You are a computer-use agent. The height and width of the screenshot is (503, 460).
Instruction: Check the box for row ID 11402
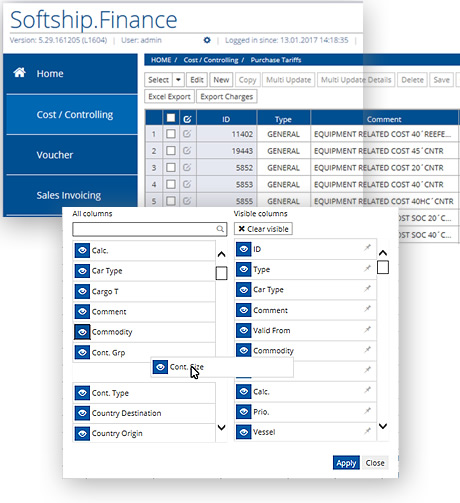pos(171,134)
